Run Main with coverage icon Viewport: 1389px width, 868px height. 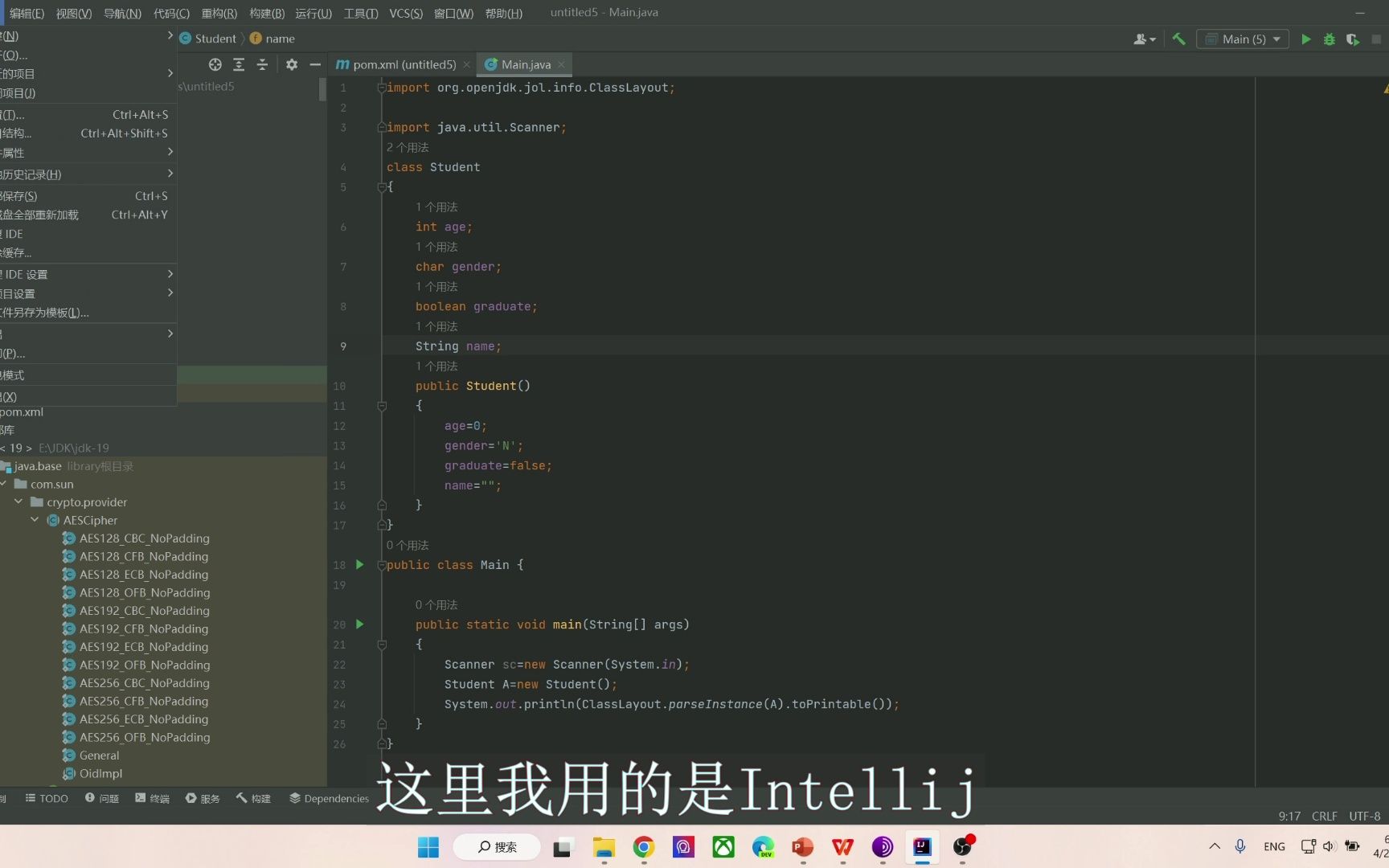[1352, 39]
